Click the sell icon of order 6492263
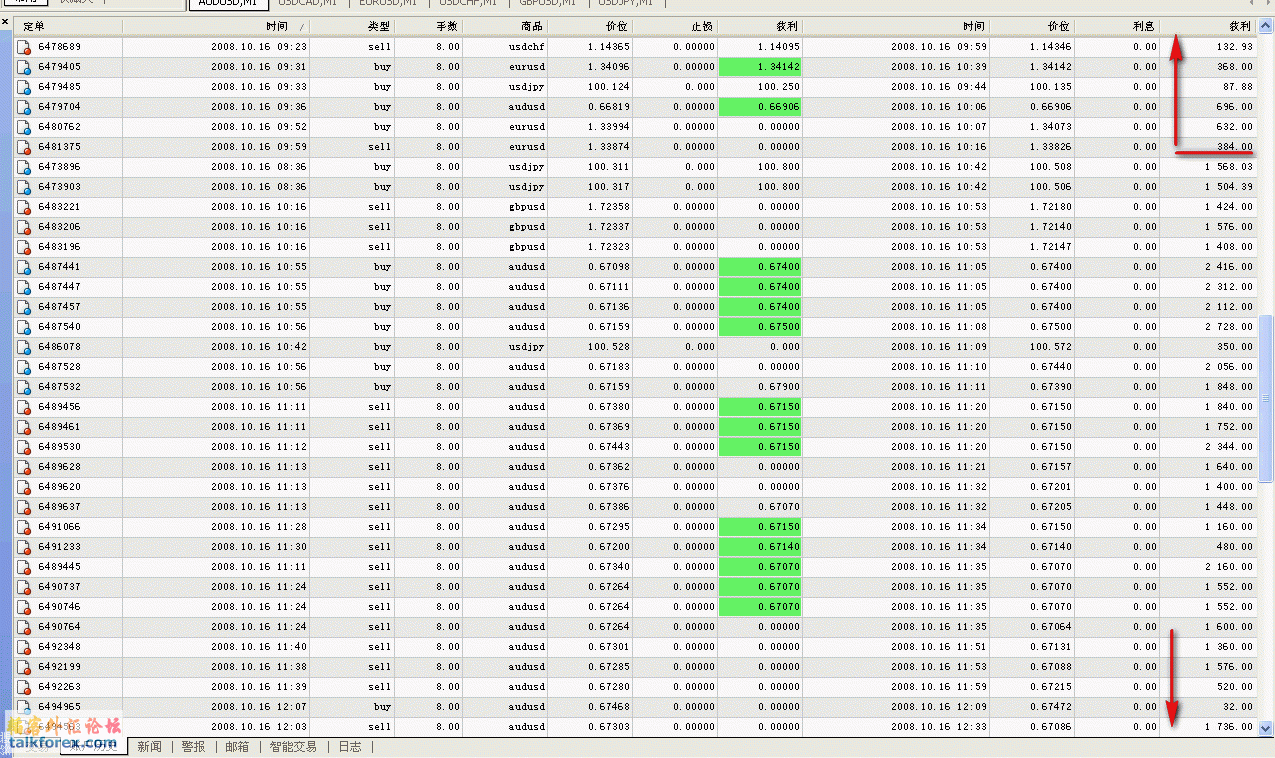 click(24, 687)
